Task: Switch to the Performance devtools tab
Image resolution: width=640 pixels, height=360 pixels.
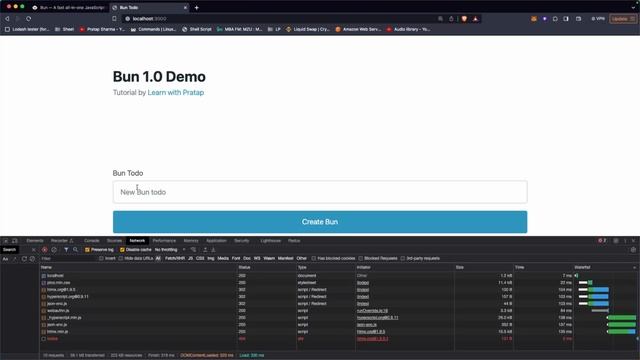Action: click(164, 241)
